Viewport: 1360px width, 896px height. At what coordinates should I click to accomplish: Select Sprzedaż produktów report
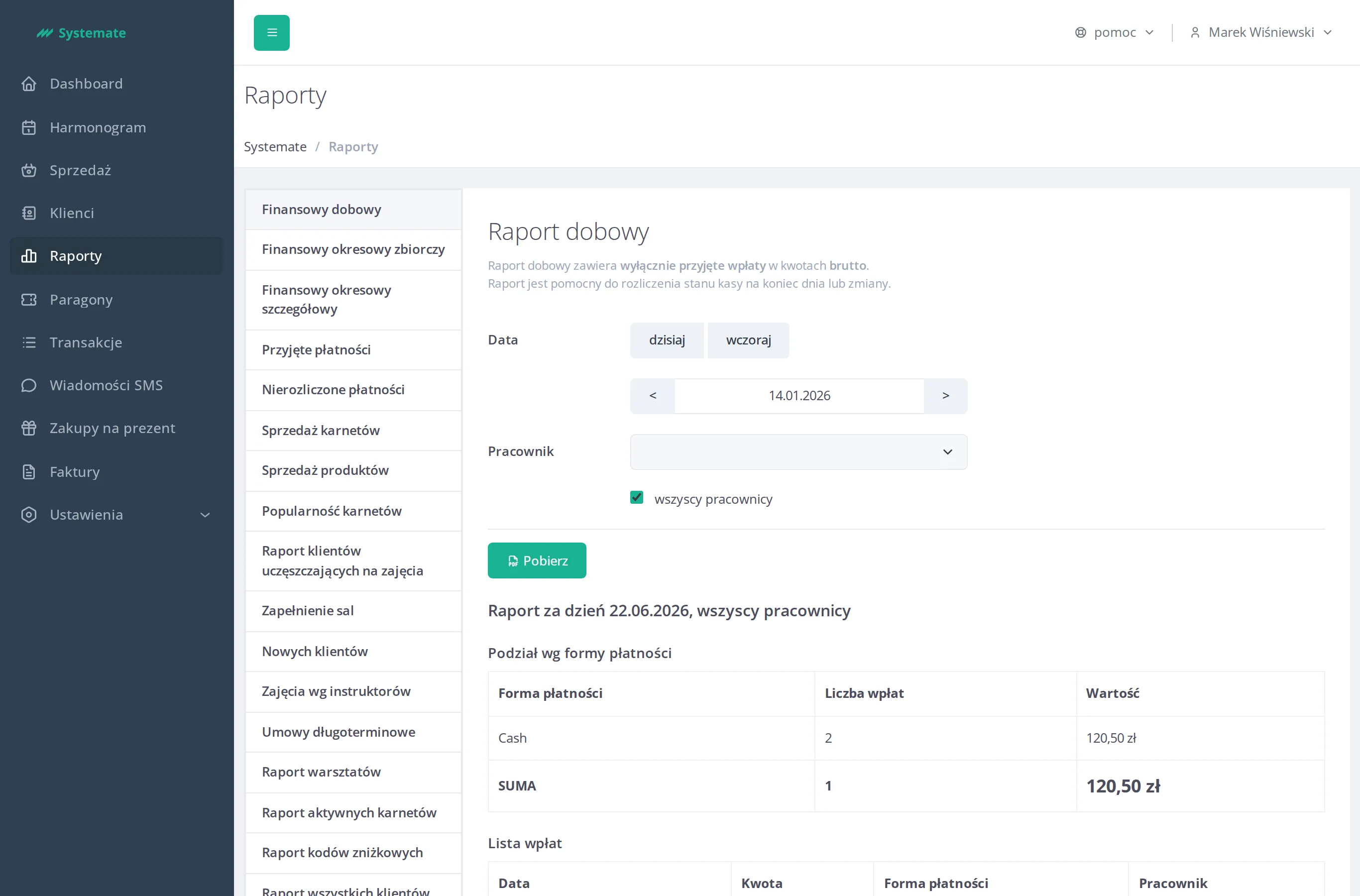coord(353,470)
